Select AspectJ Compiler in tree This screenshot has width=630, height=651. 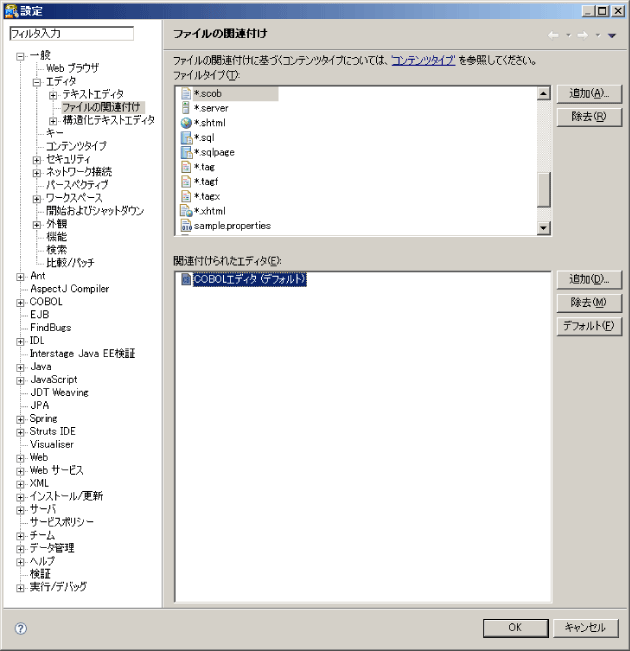(69, 289)
